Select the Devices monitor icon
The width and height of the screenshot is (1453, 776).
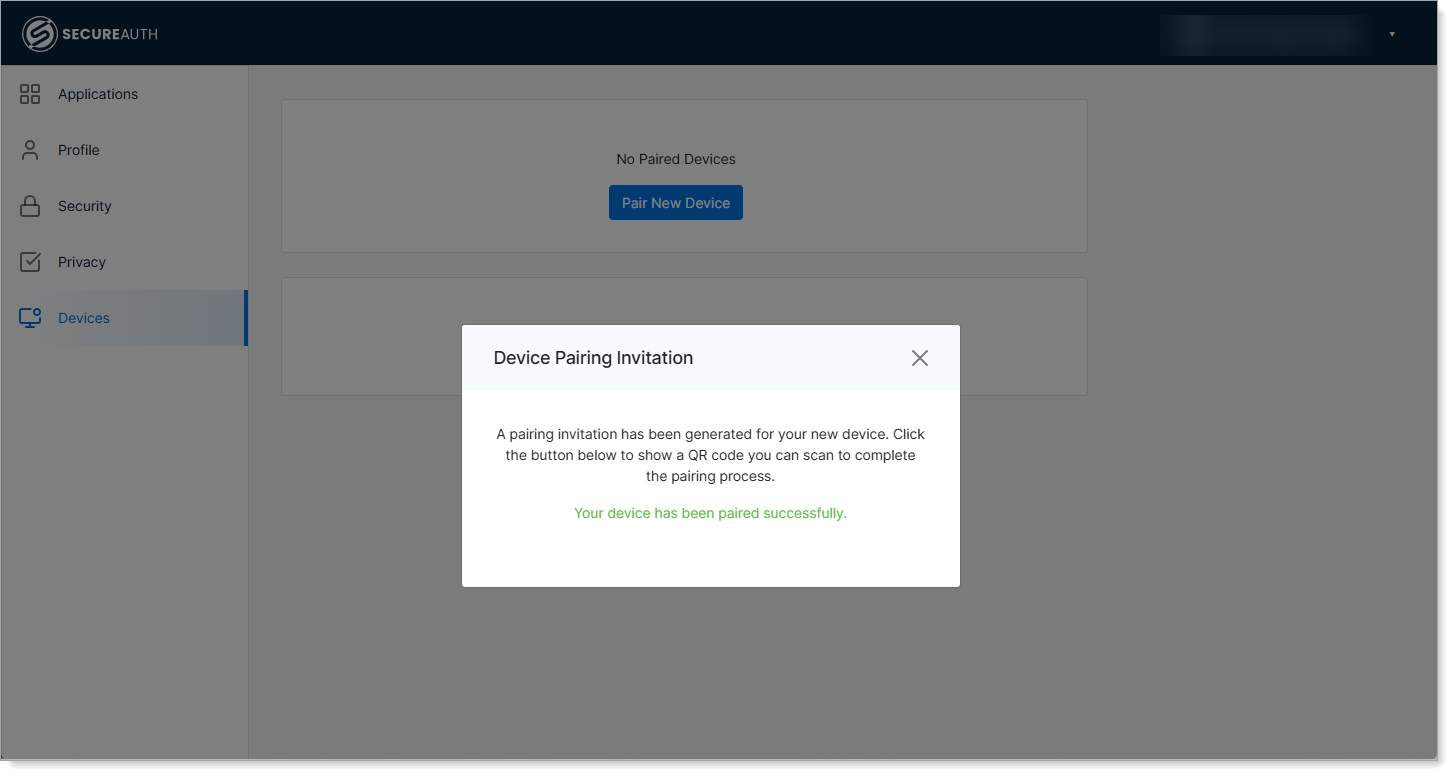pos(29,317)
